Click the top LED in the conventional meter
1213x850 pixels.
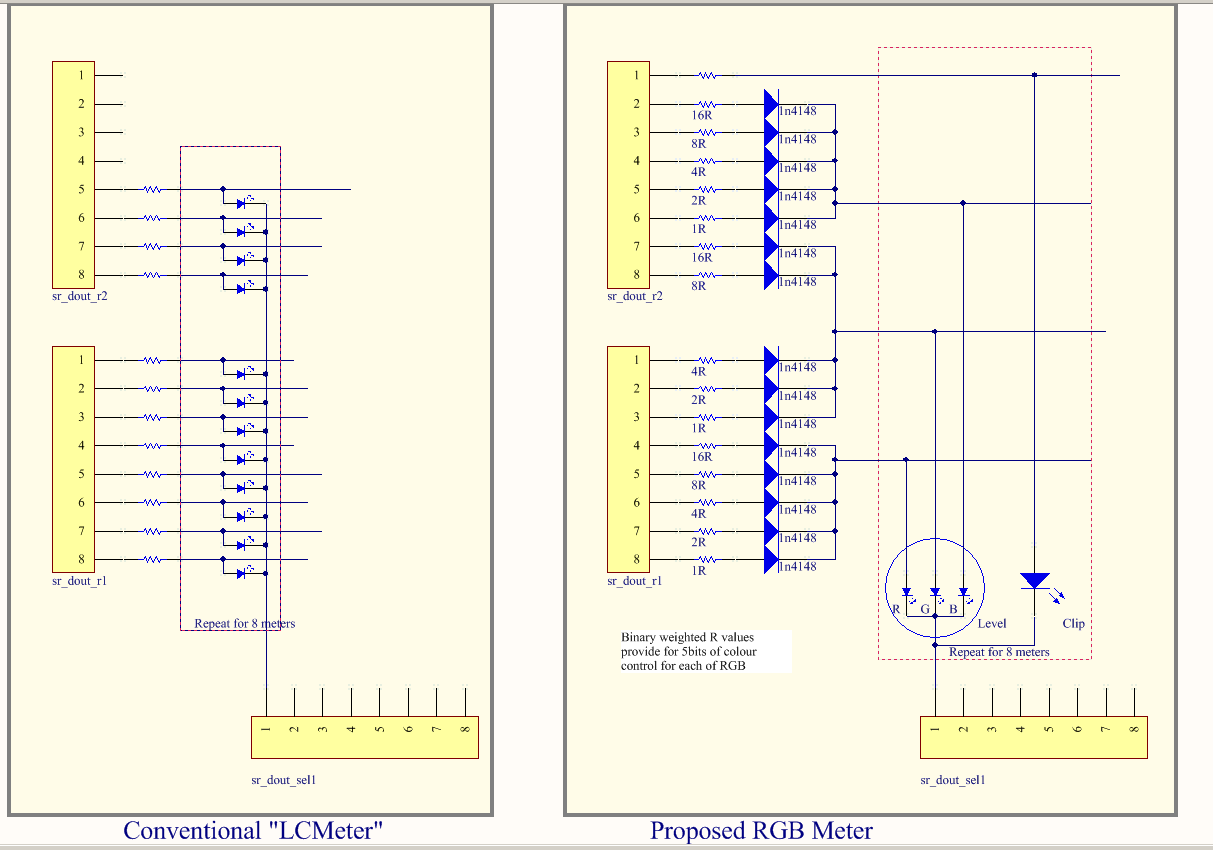[242, 203]
